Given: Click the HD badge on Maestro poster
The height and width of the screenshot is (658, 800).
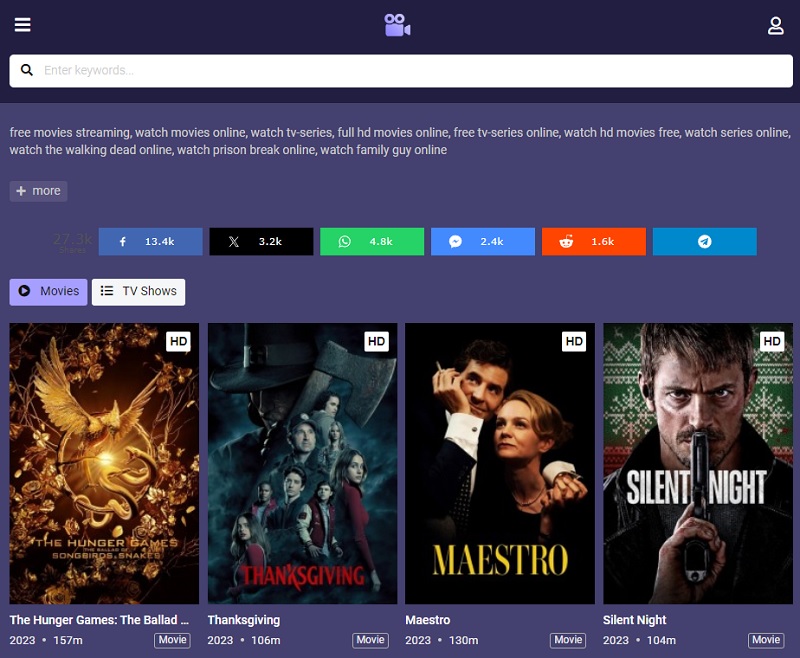Looking at the screenshot, I should tap(574, 342).
